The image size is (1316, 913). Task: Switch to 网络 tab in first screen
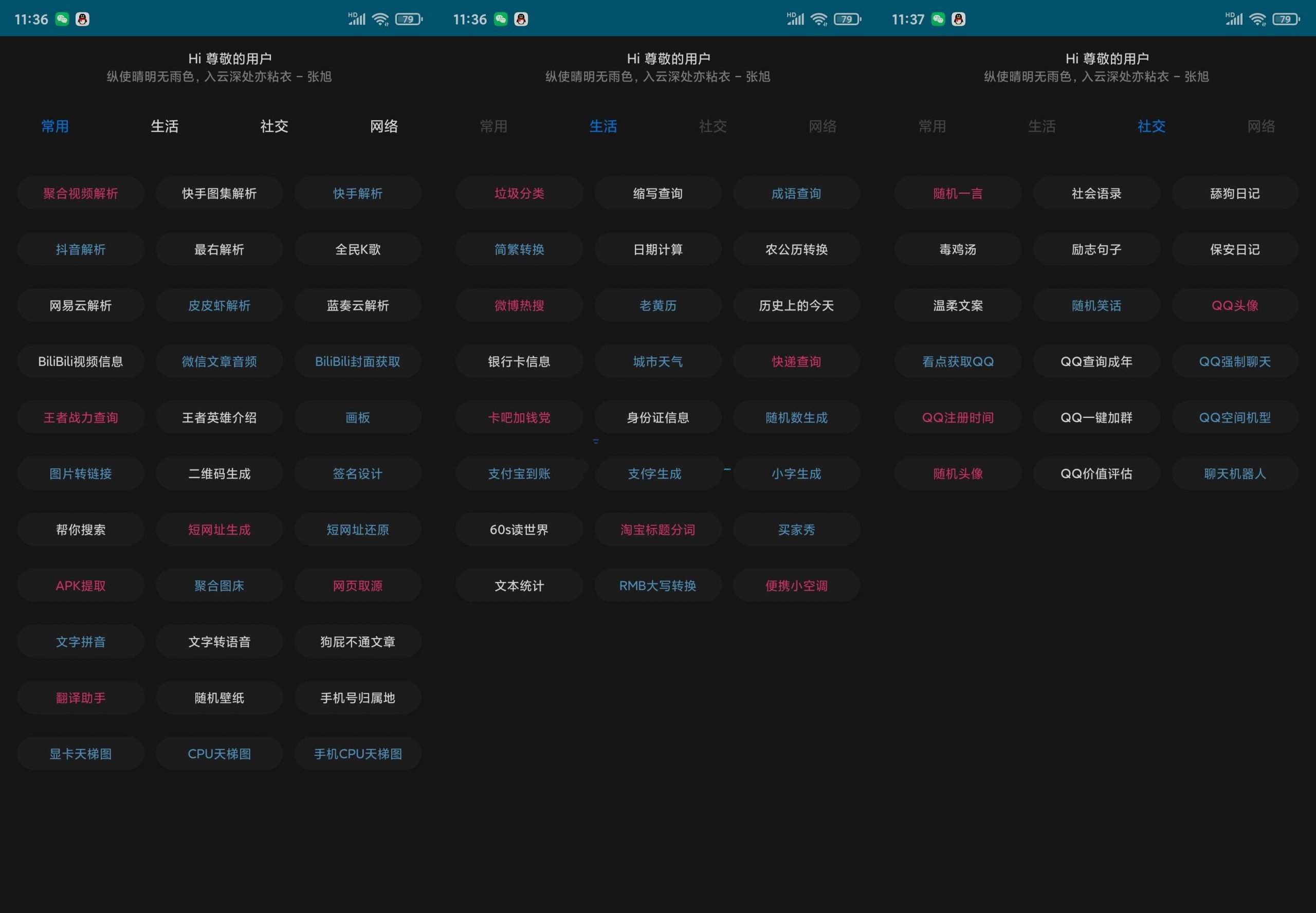pos(384,126)
